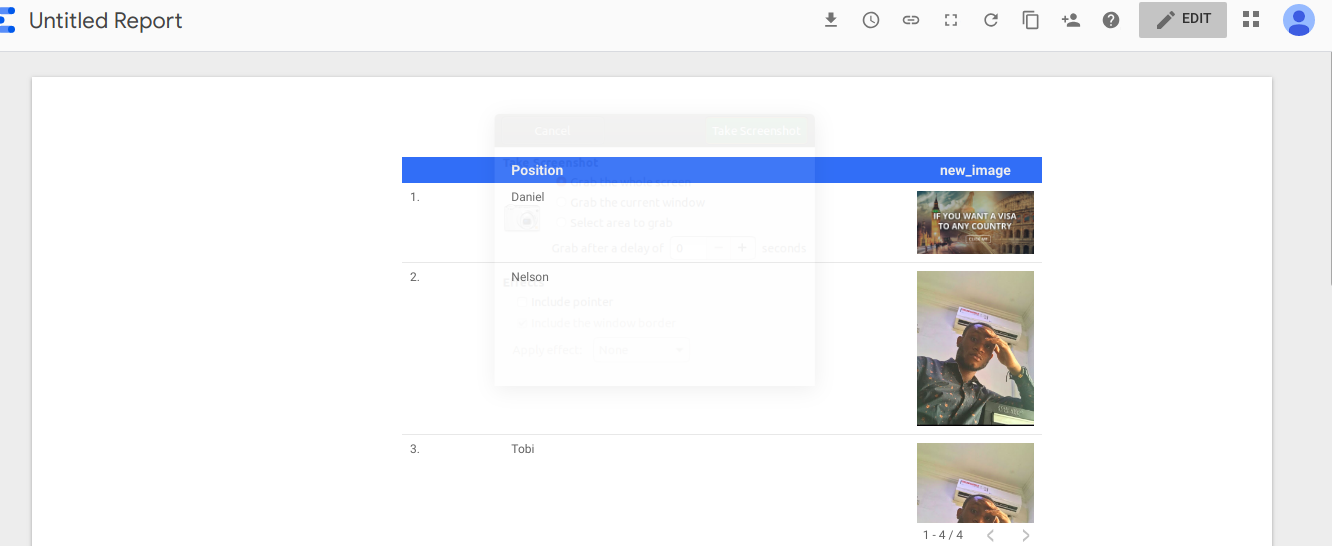1332x546 pixels.
Task: Click the photo thumbnail in Nelson's row
Action: point(975,348)
